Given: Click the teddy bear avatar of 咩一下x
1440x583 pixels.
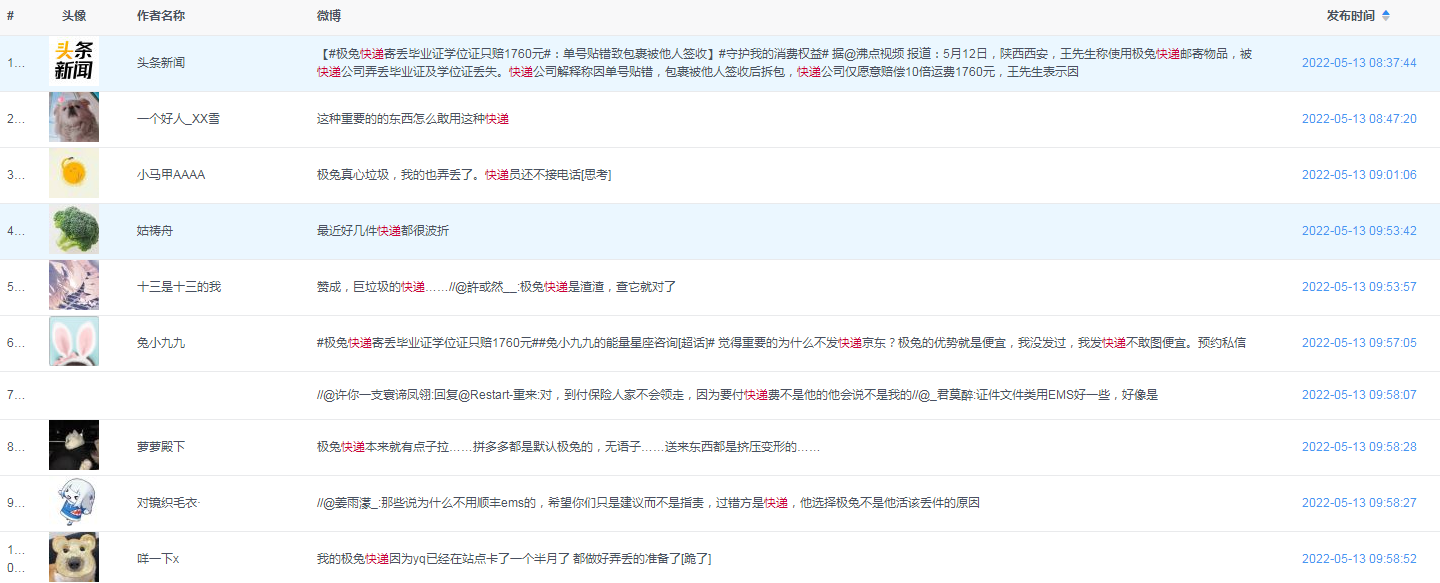Looking at the screenshot, I should coord(73,556).
